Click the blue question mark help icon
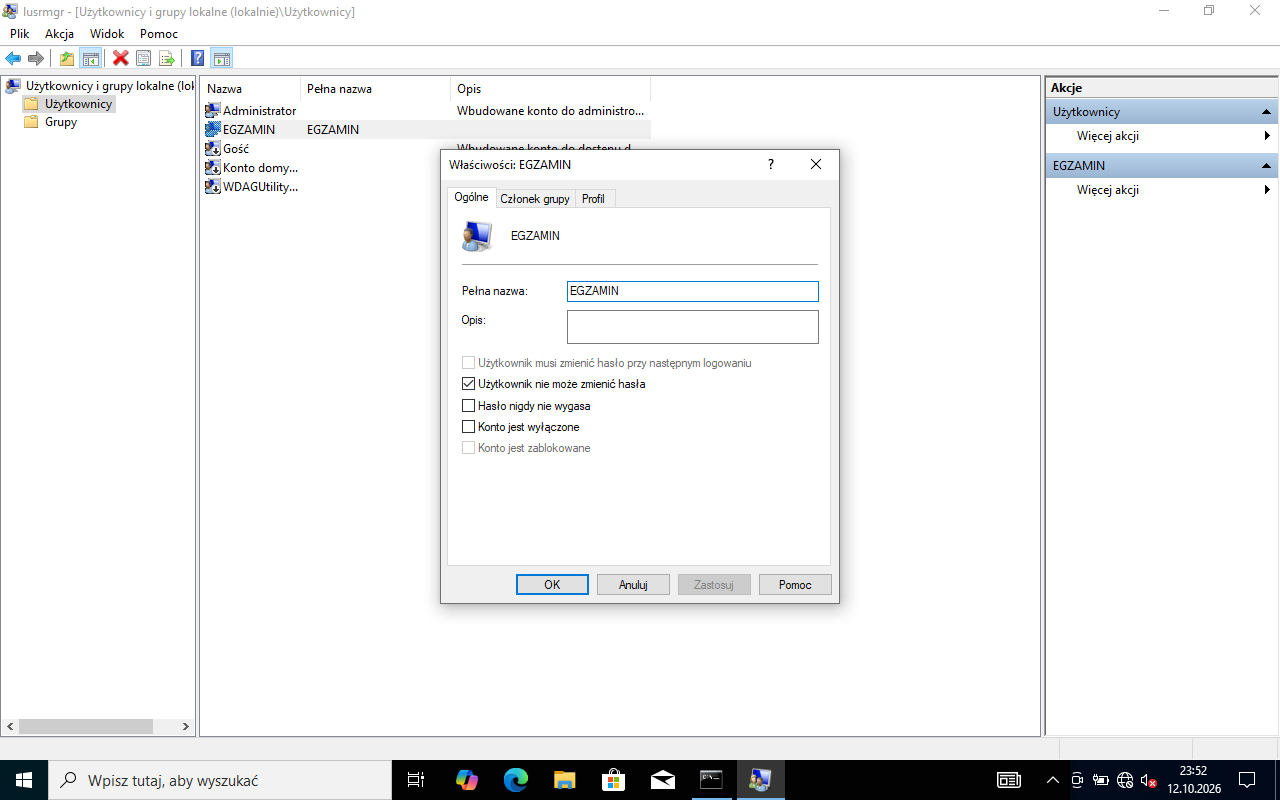1280x800 pixels. (x=198, y=58)
